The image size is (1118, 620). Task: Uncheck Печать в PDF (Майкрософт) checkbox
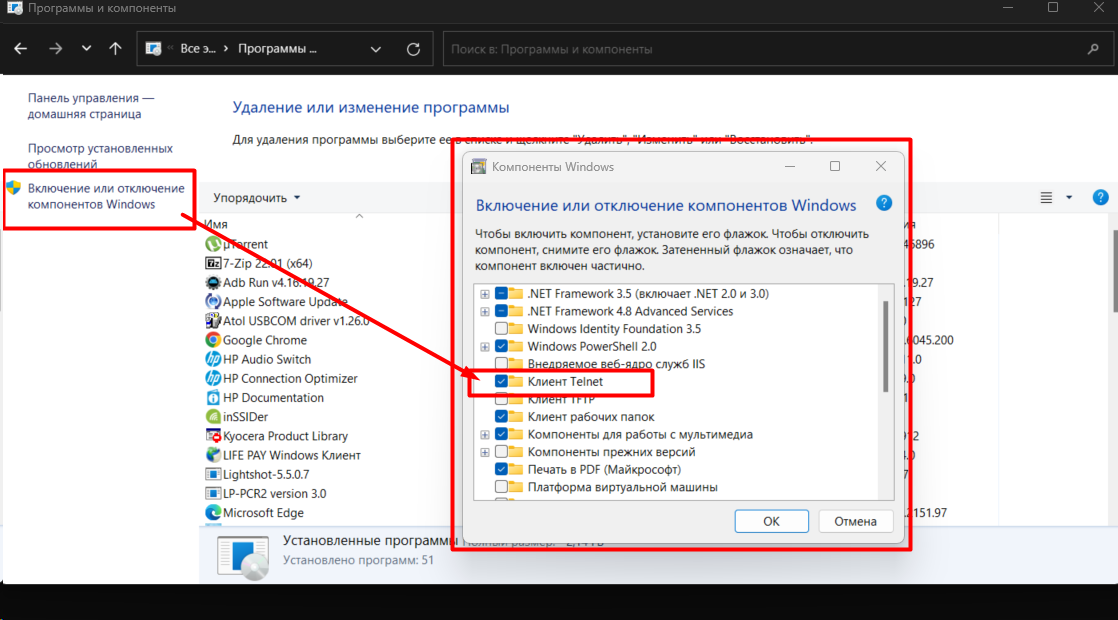(501, 469)
